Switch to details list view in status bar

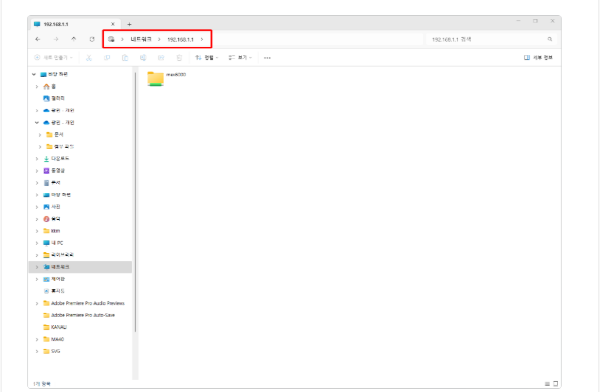tap(547, 384)
